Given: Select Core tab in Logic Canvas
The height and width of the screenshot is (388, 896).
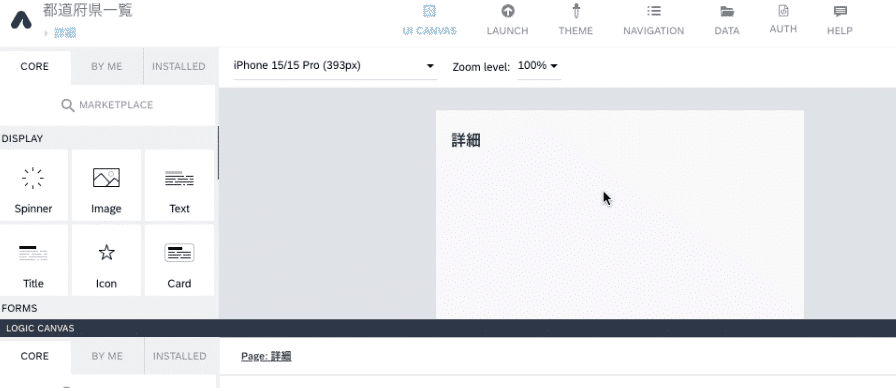Looking at the screenshot, I should click(x=35, y=356).
